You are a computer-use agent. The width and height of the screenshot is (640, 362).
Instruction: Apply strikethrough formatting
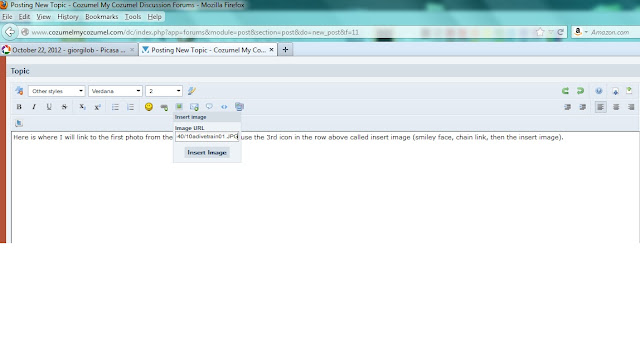pyautogui.click(x=64, y=107)
